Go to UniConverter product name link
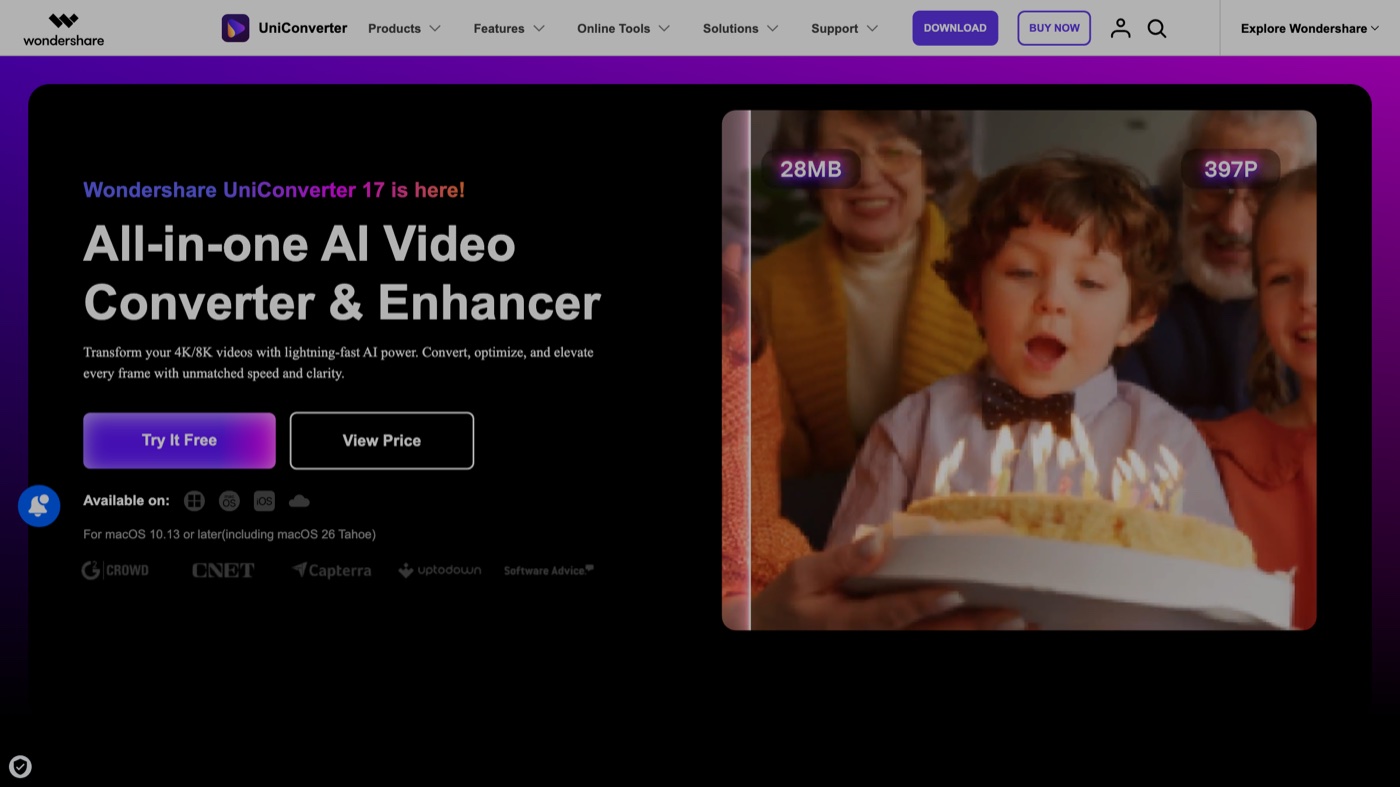 [303, 28]
